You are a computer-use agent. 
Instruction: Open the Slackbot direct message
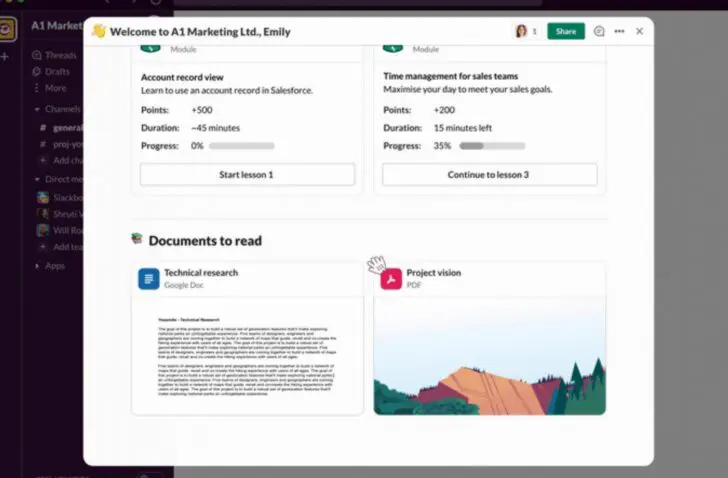[60, 198]
